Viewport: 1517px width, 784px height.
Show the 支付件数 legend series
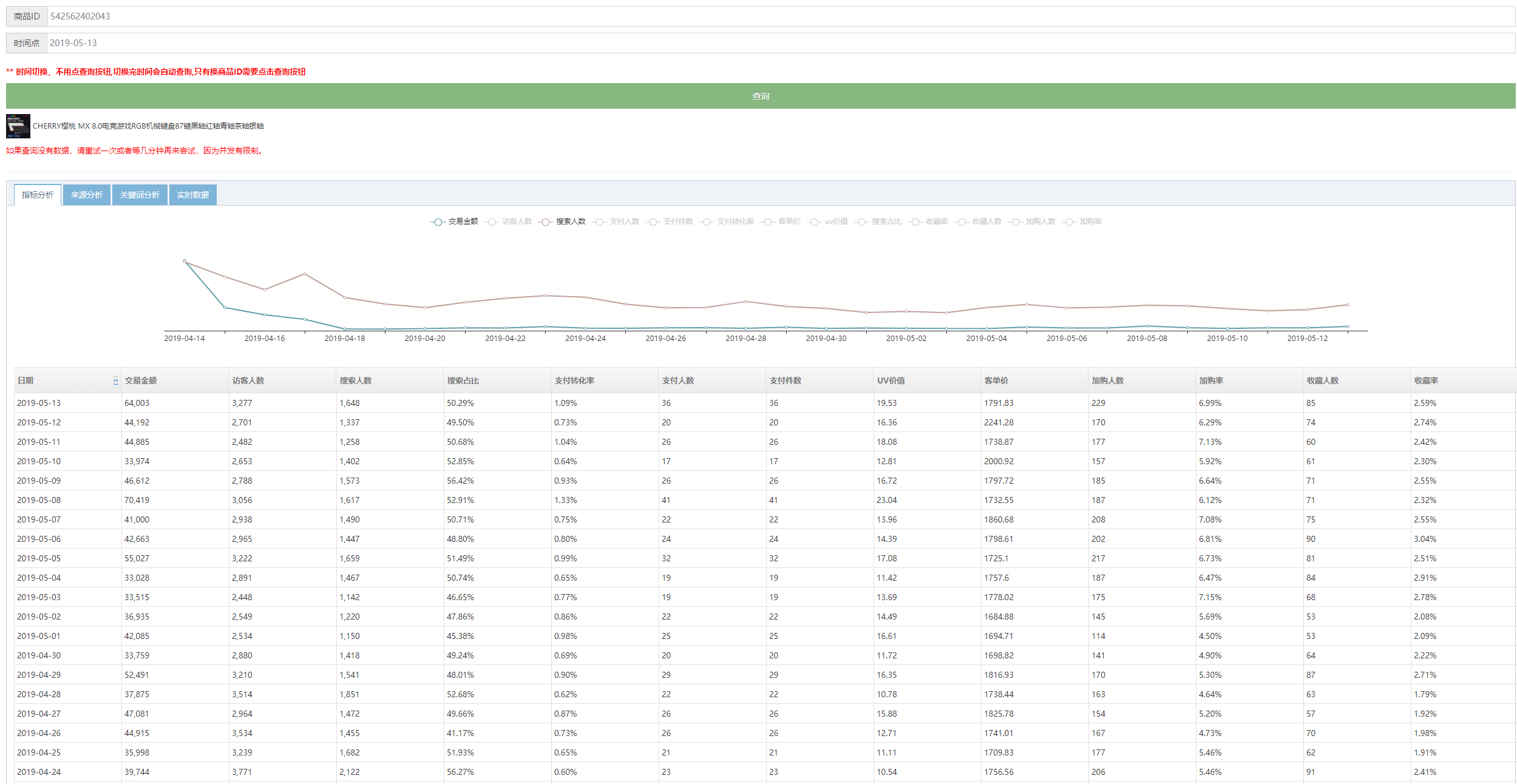tap(670, 221)
